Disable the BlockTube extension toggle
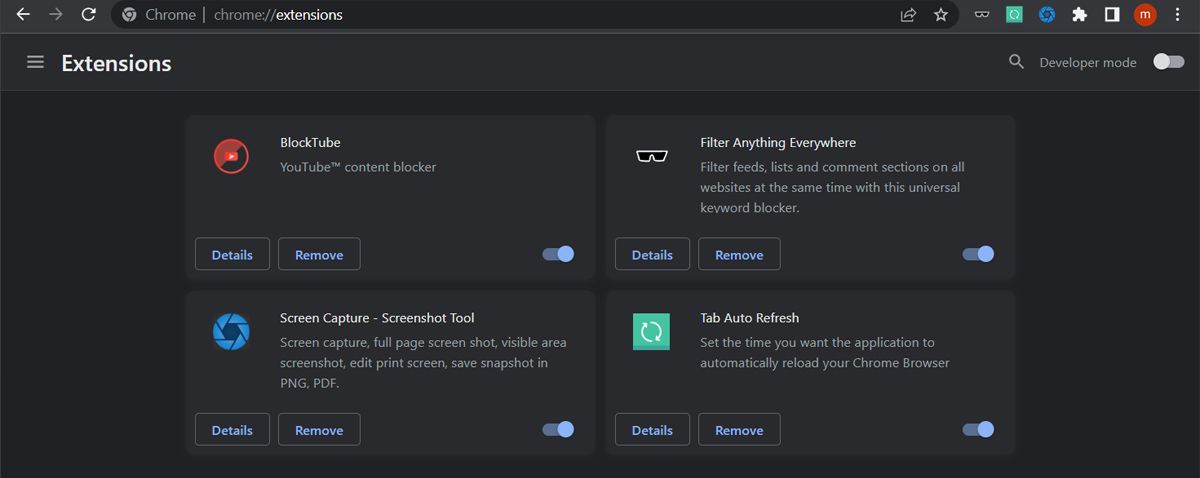Viewport: 1200px width, 478px height. point(558,254)
